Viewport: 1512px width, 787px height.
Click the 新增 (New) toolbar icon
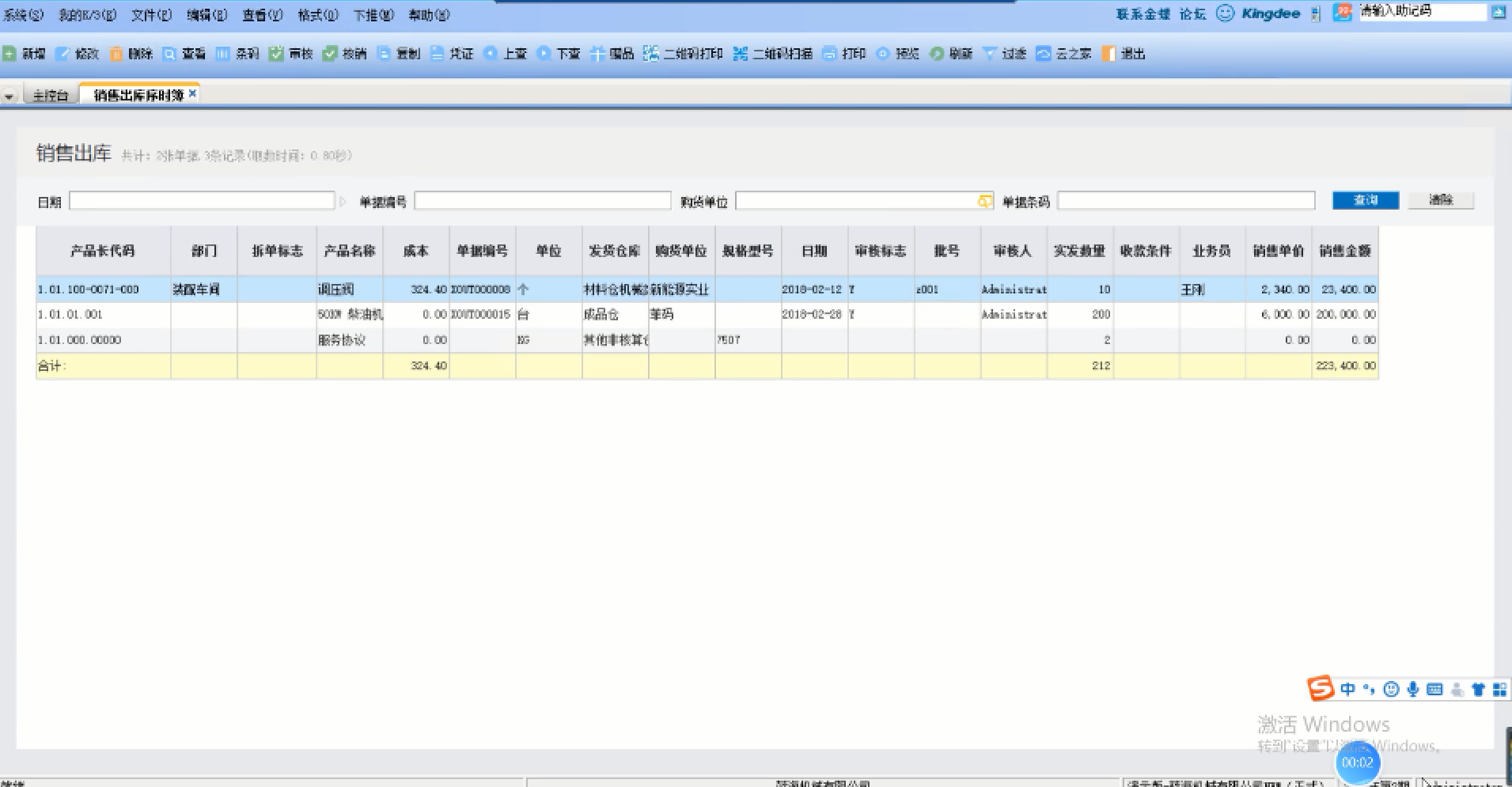click(x=9, y=54)
